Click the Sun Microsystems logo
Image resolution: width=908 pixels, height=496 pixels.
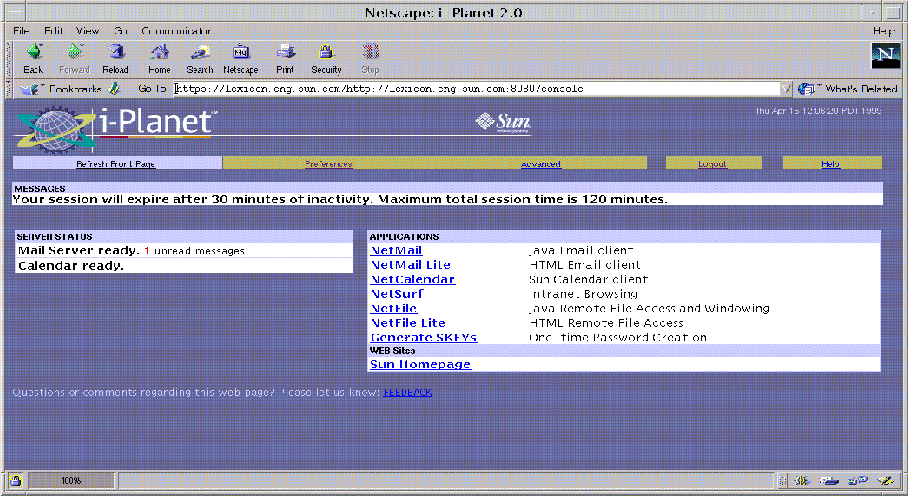click(503, 122)
